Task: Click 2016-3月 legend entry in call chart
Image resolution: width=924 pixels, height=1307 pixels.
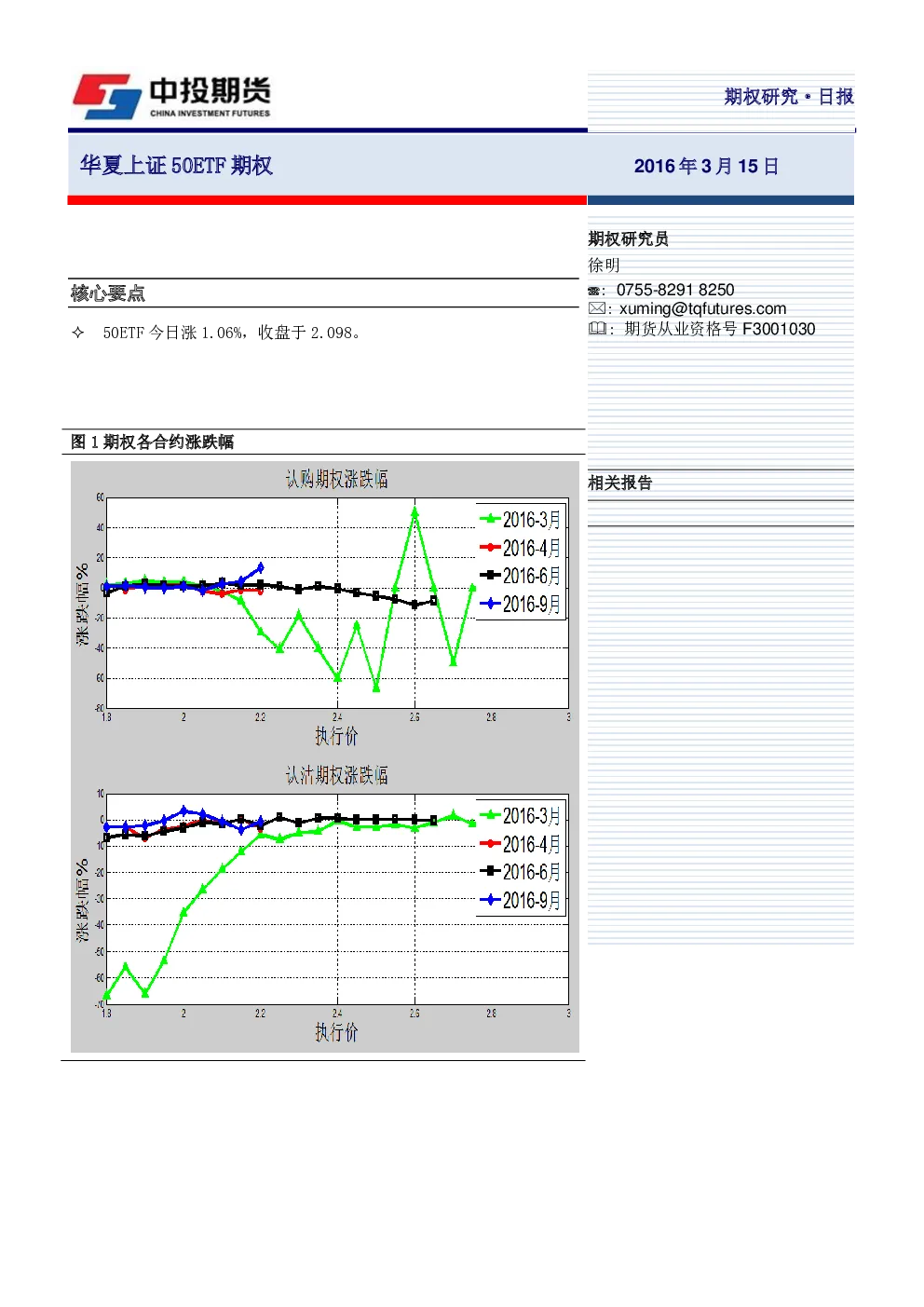Action: coord(521,519)
